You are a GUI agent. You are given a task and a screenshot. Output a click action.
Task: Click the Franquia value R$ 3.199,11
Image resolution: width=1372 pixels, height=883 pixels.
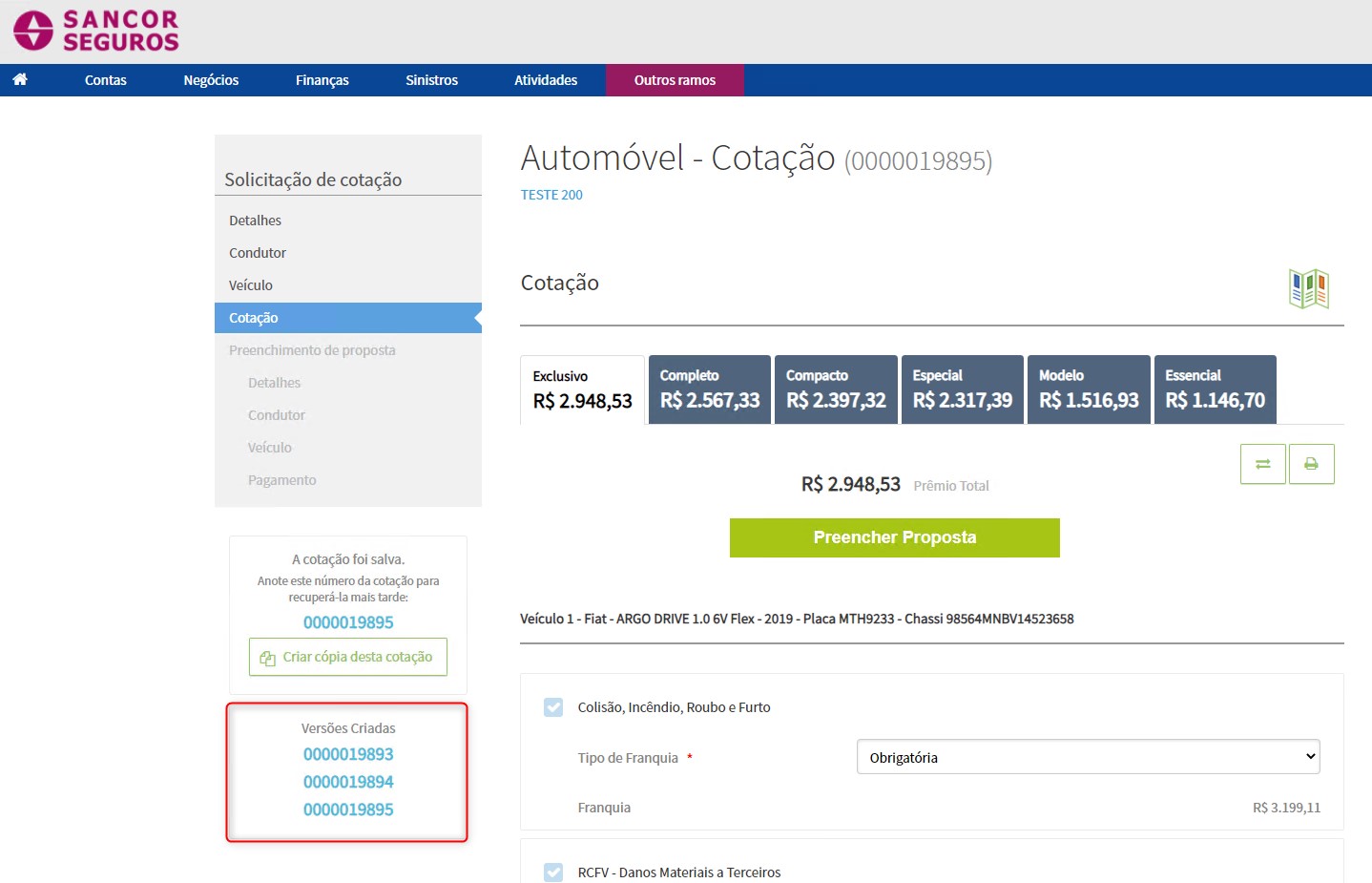tap(1286, 808)
